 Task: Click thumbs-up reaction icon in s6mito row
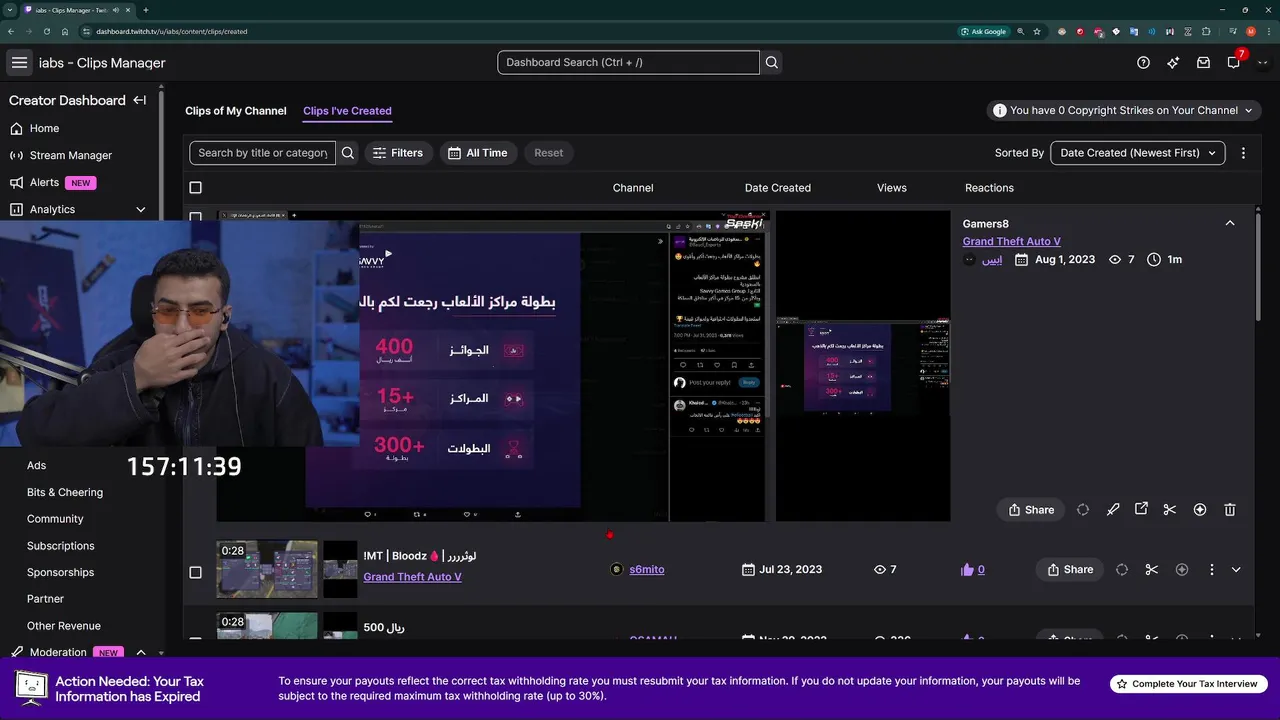click(x=967, y=569)
